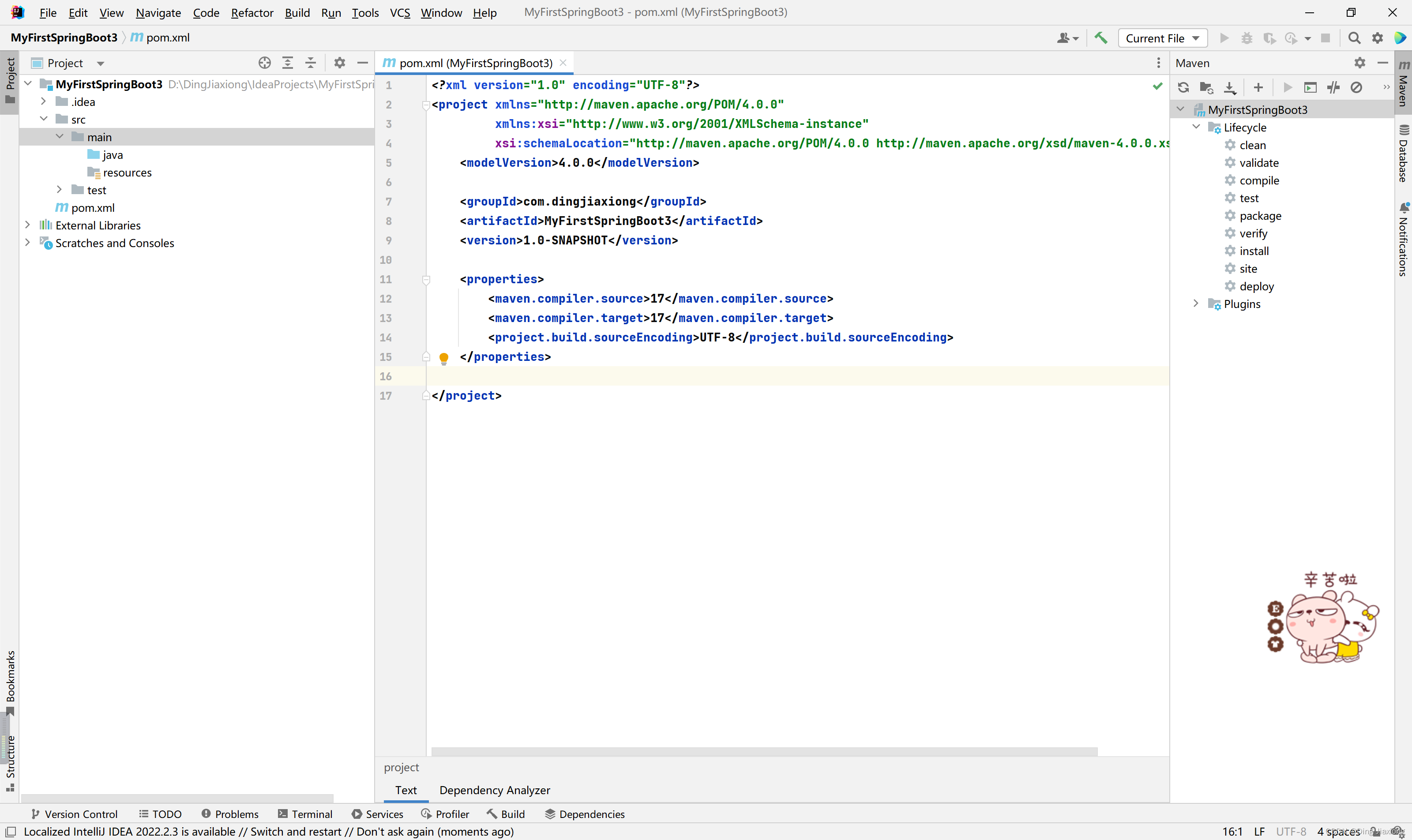Open the Search Everywhere magnifier
1412x840 pixels.
pyautogui.click(x=1354, y=38)
